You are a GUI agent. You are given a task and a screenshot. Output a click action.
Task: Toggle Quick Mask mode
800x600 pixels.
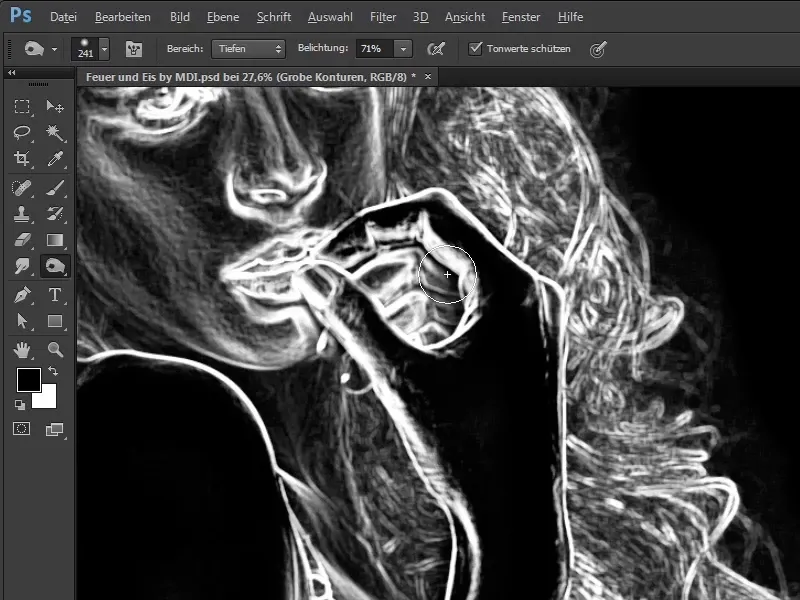(21, 429)
